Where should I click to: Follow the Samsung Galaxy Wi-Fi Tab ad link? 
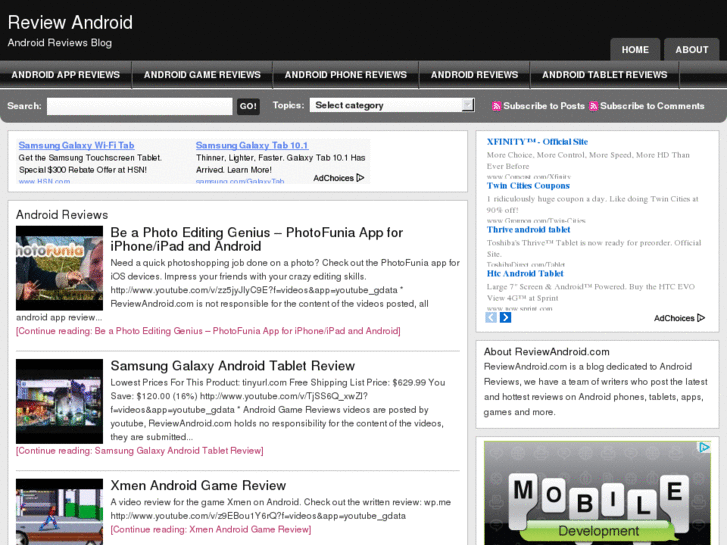(x=76, y=146)
